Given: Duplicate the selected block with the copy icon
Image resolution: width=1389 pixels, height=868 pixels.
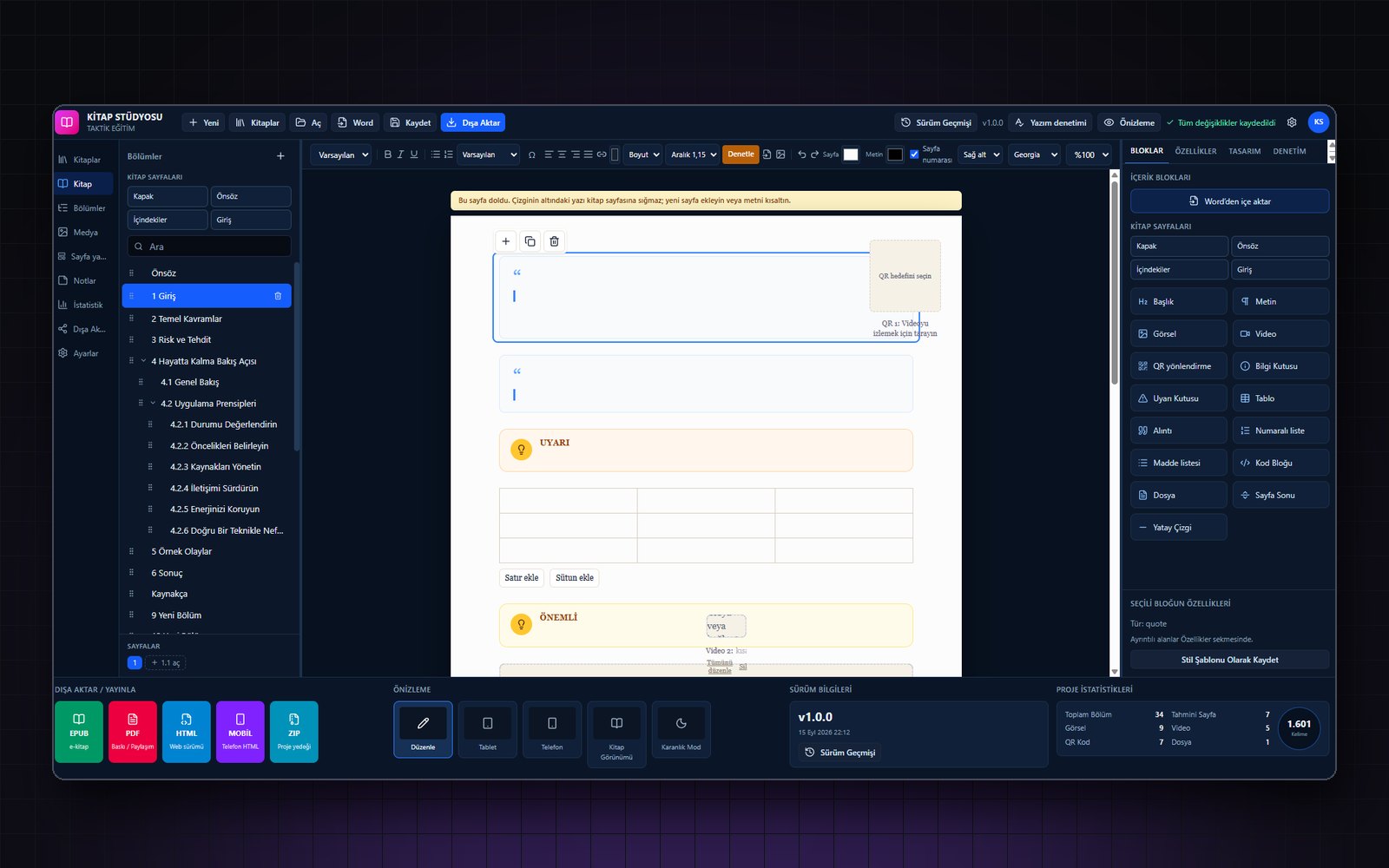Looking at the screenshot, I should coord(530,241).
